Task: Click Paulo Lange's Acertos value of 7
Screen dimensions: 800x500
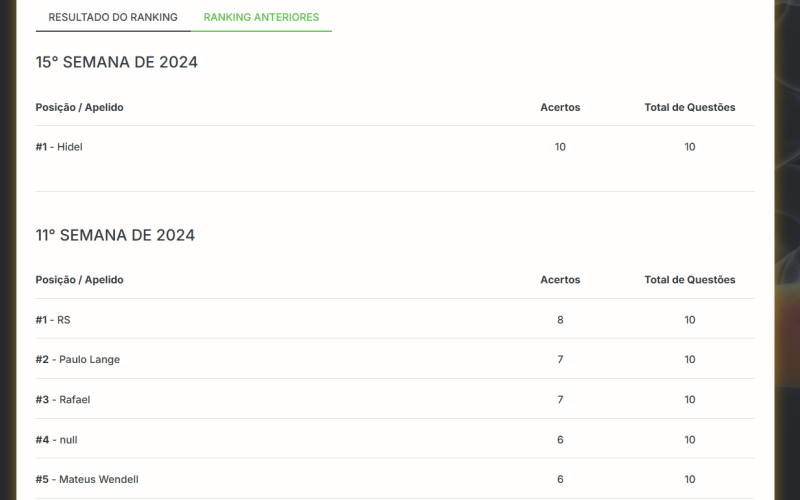Action: coord(560,360)
